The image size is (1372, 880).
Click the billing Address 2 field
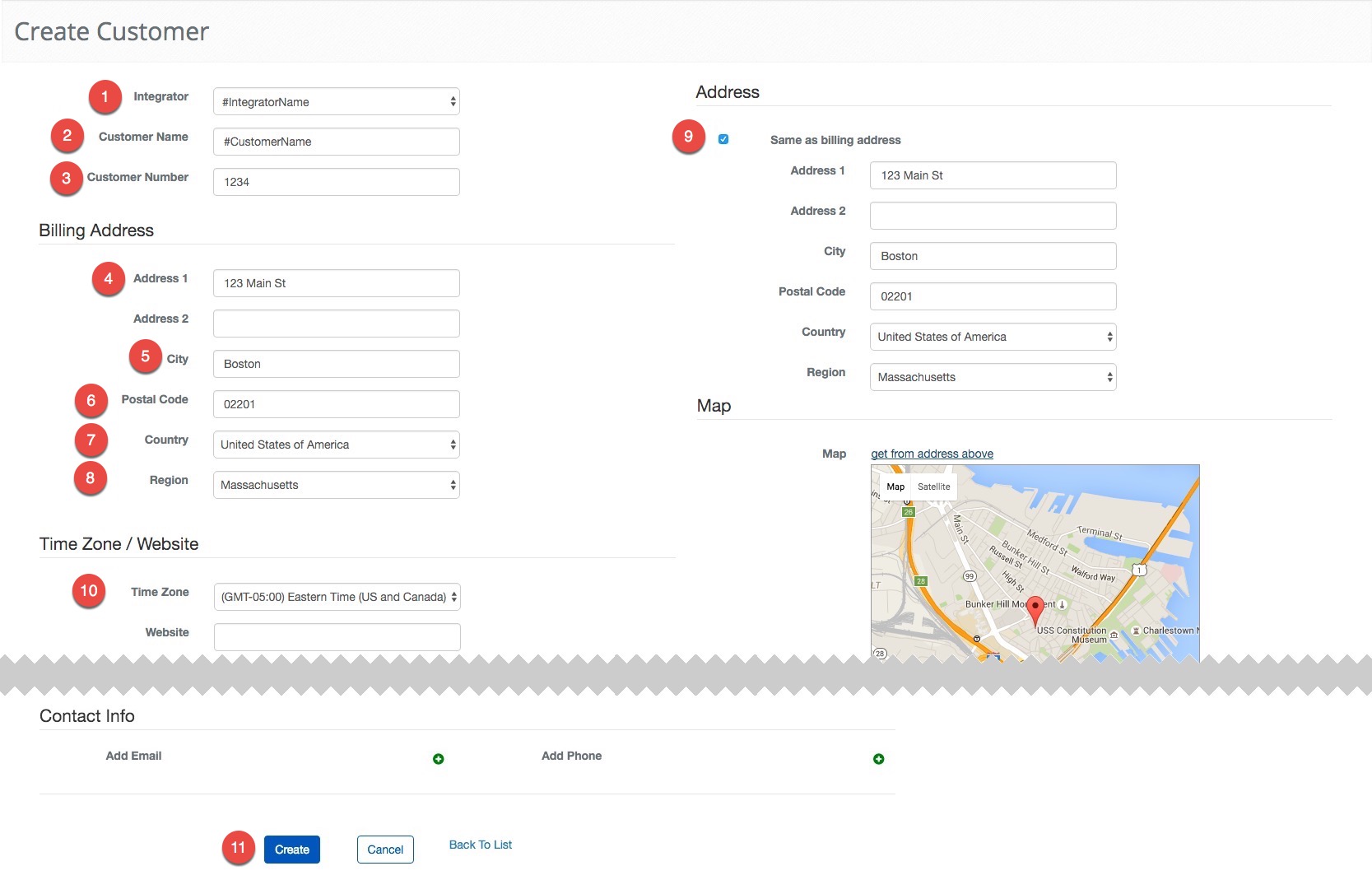335,323
